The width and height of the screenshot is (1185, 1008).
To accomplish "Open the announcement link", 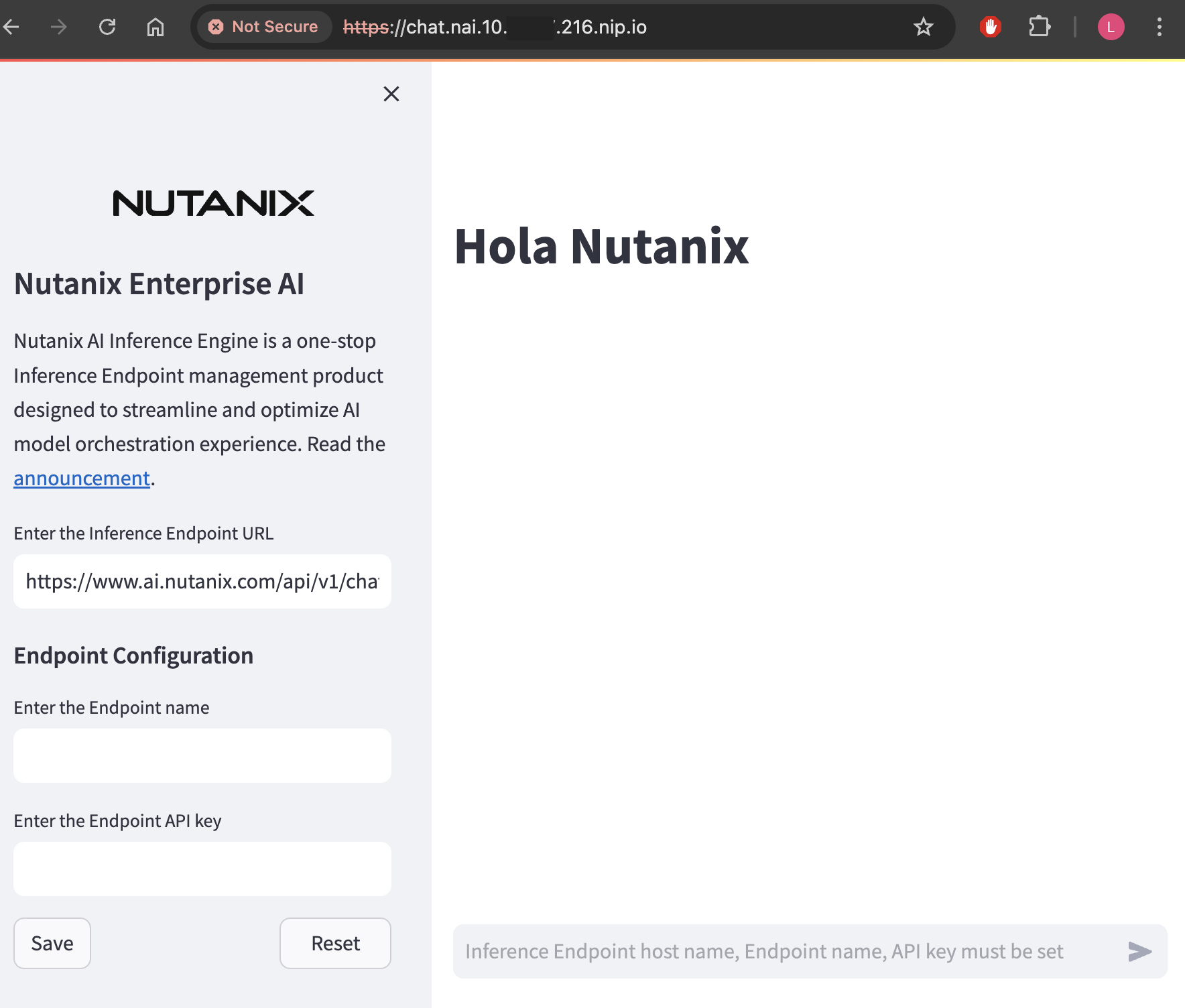I will 82,478.
